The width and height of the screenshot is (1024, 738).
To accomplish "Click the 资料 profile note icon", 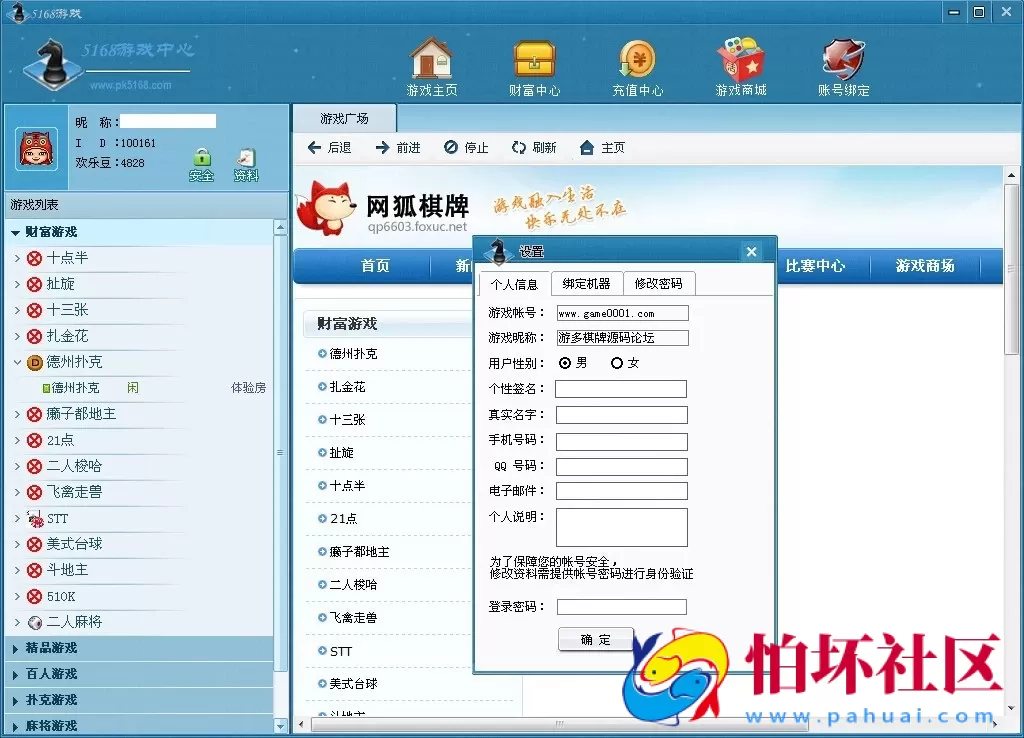I will point(246,158).
